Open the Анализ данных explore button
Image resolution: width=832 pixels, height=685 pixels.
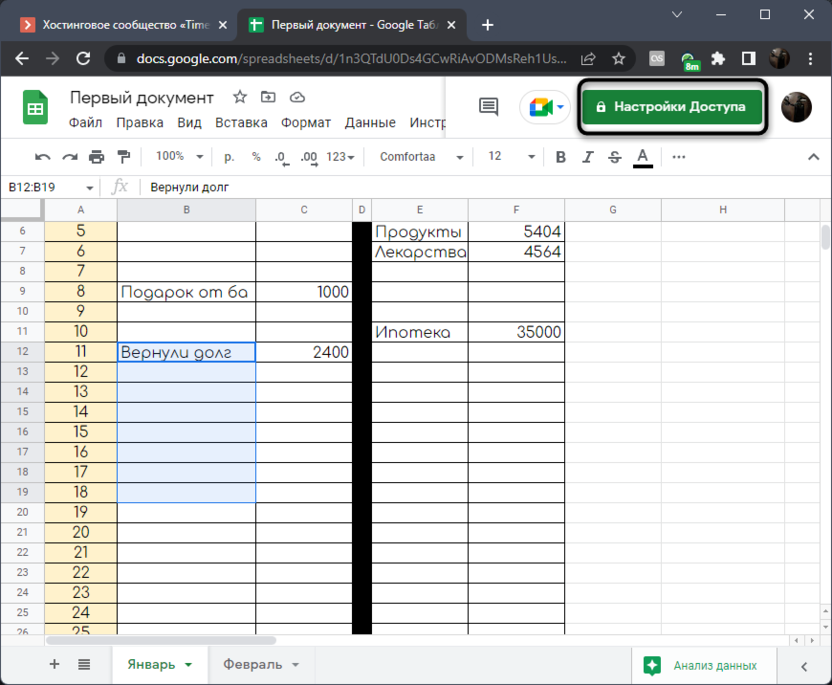click(x=704, y=665)
